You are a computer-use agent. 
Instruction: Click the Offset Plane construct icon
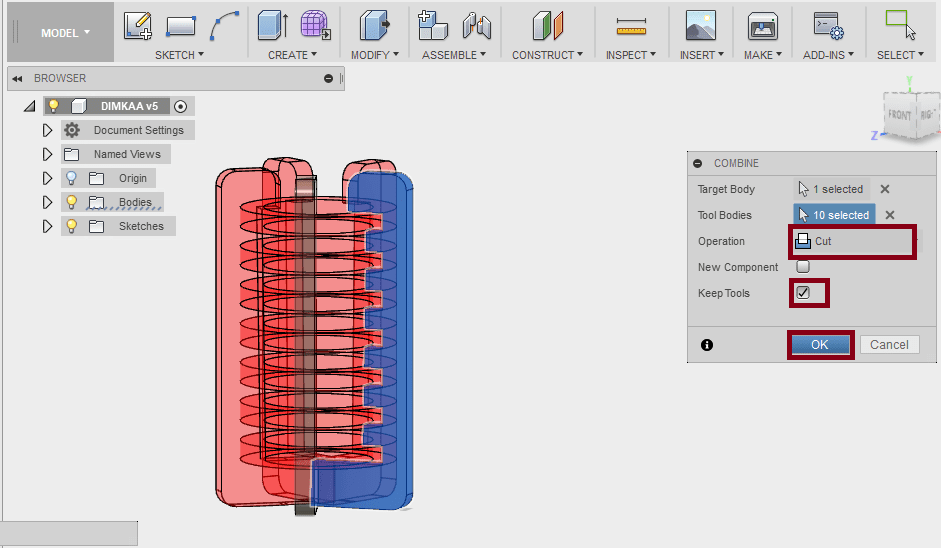tap(547, 26)
